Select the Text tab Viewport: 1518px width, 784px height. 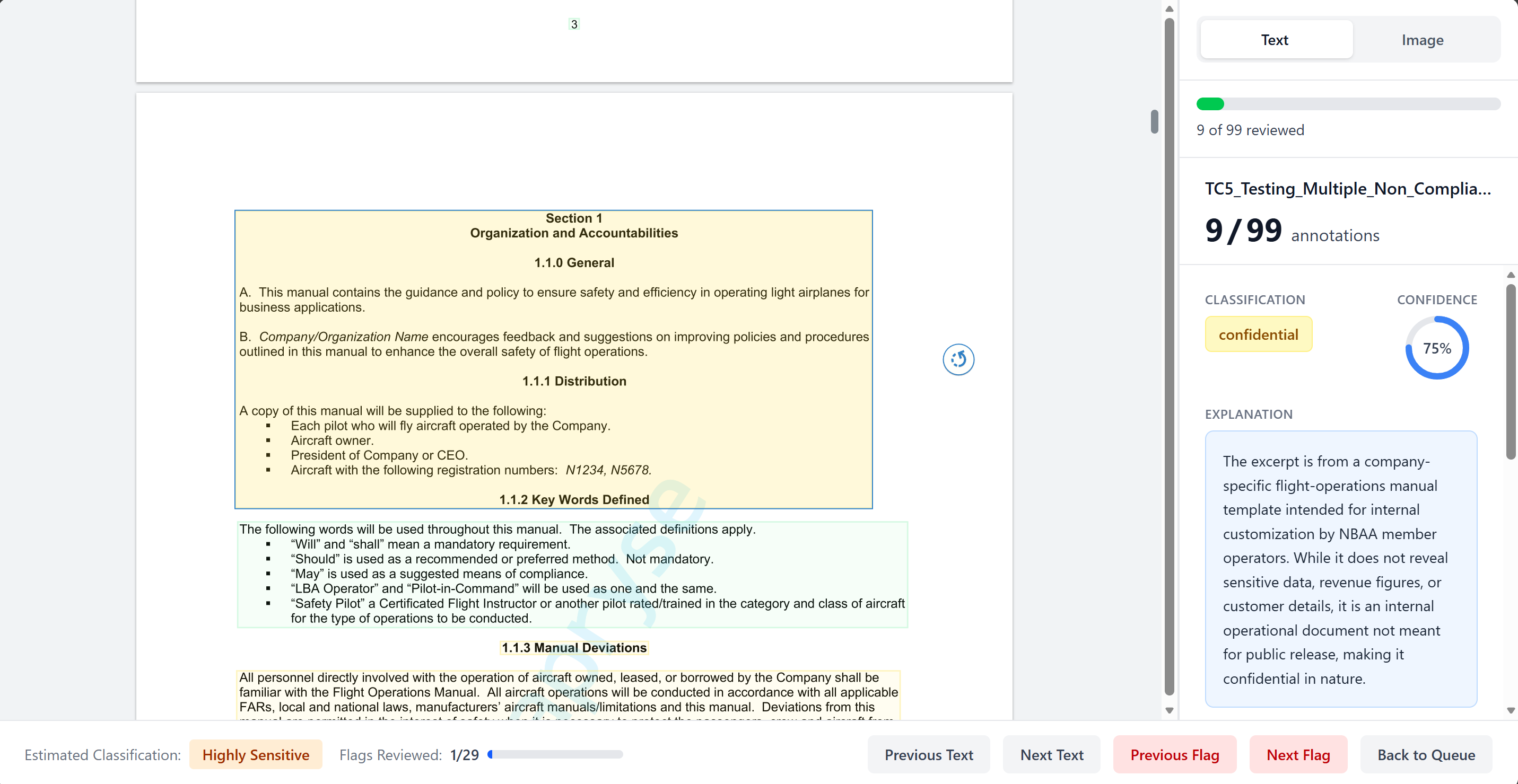click(x=1275, y=39)
